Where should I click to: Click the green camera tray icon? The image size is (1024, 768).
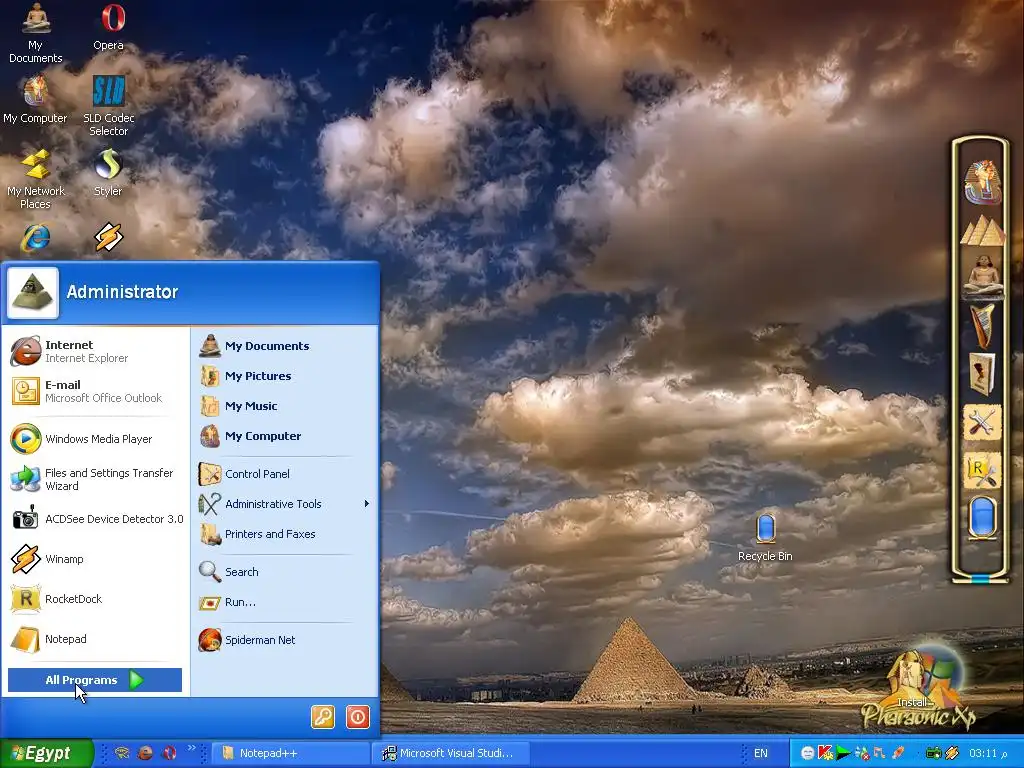tap(935, 753)
